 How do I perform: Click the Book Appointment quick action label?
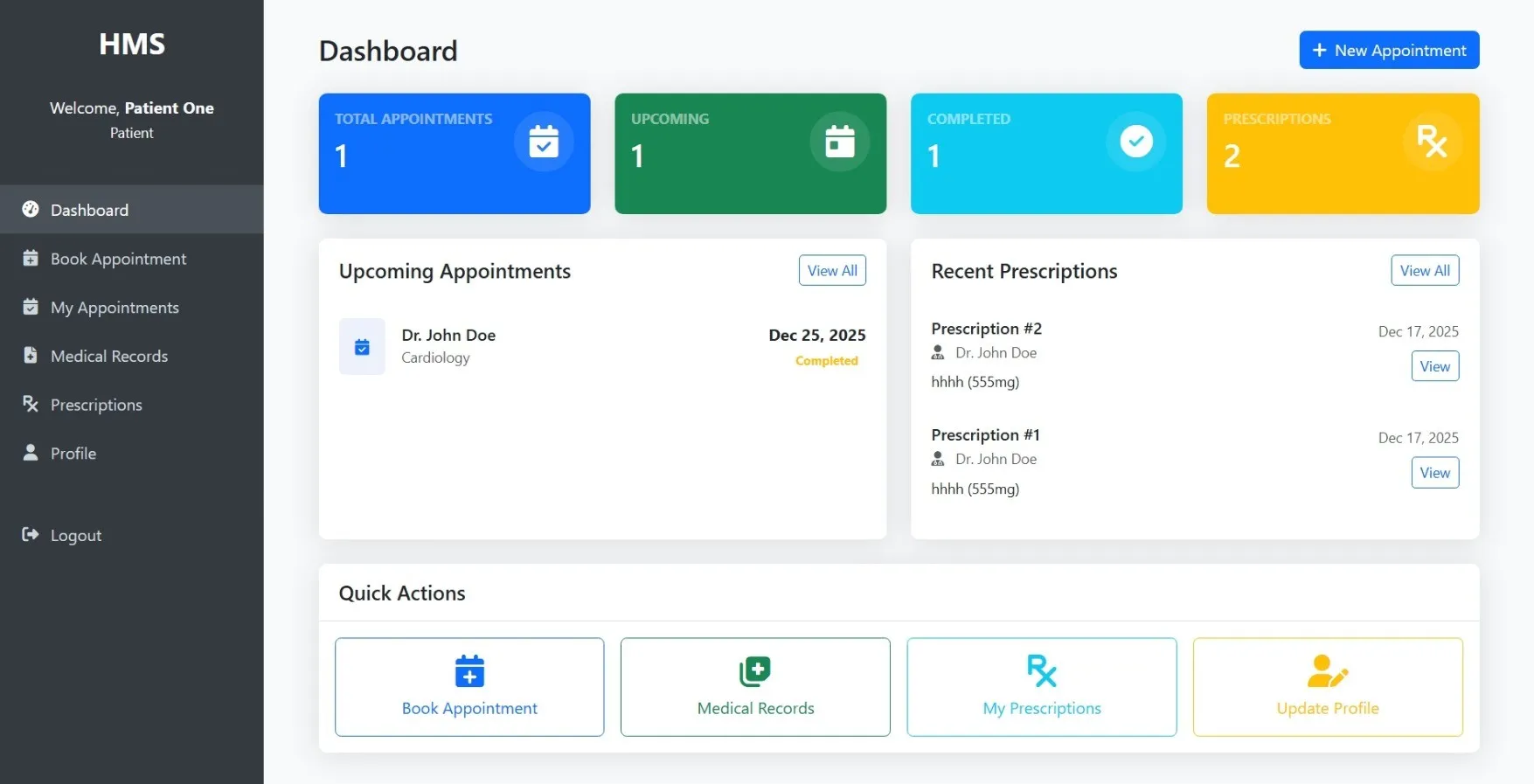click(469, 708)
